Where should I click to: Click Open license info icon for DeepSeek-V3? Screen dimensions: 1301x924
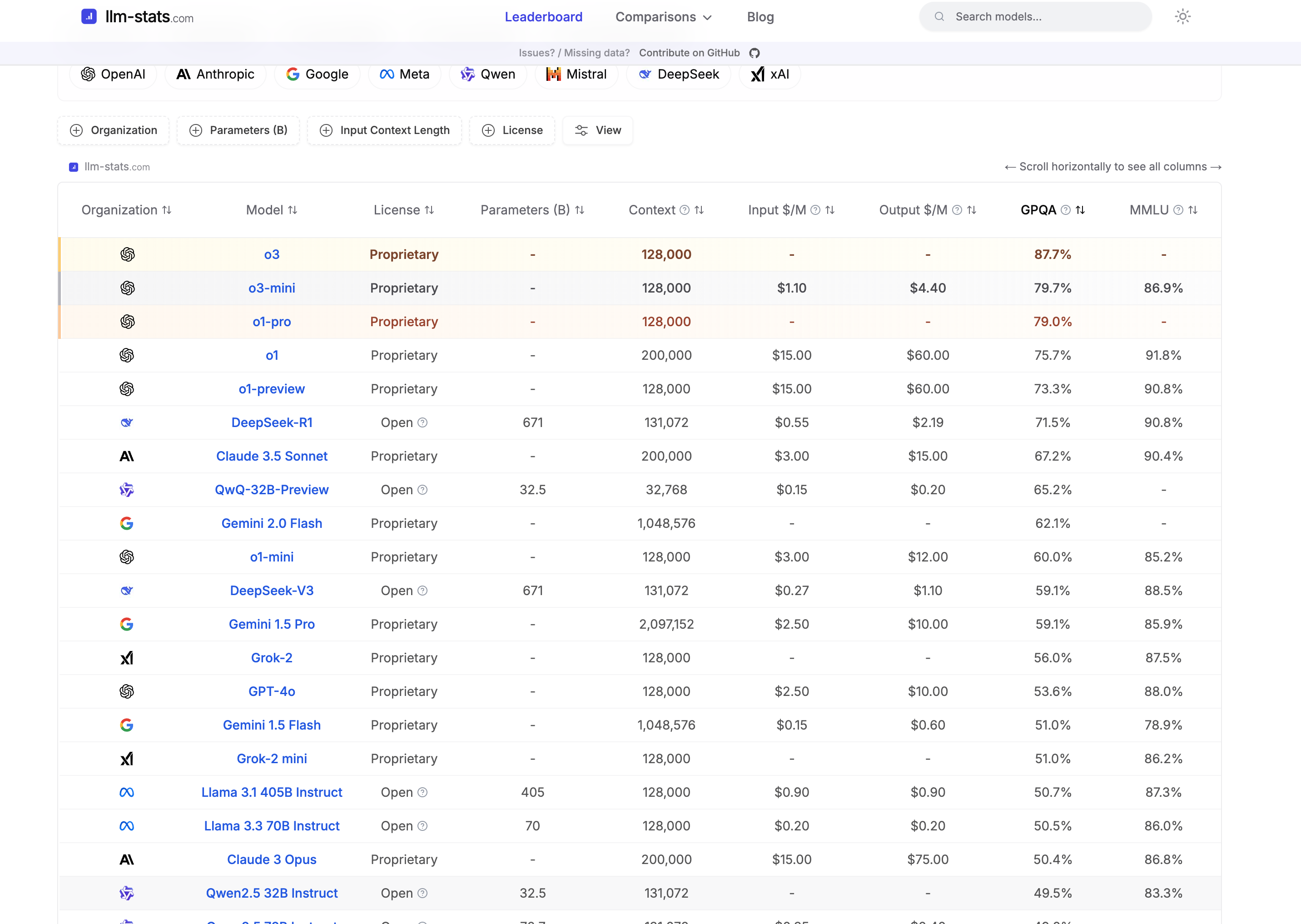point(422,591)
